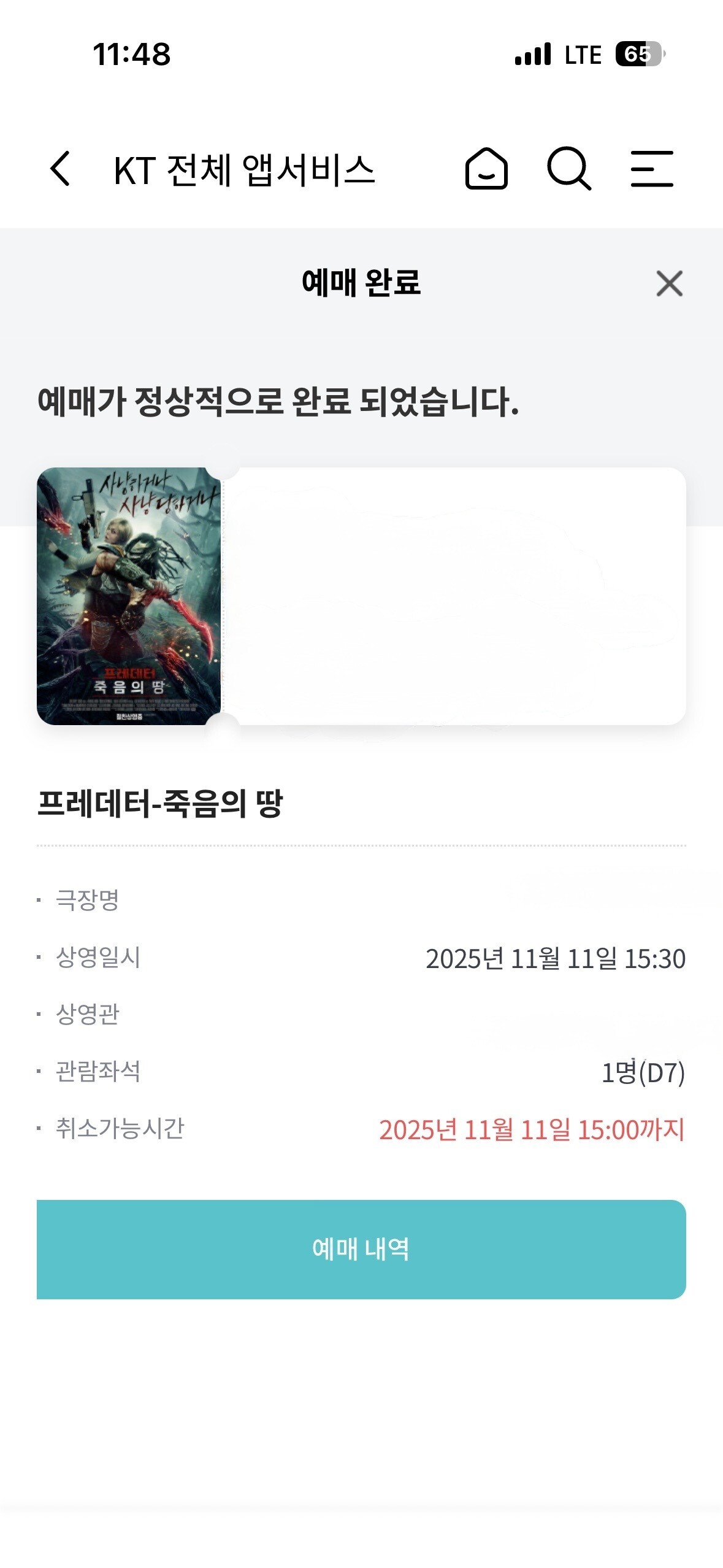Tap the battery indicator in status bar
723x1568 pixels.
640,54
